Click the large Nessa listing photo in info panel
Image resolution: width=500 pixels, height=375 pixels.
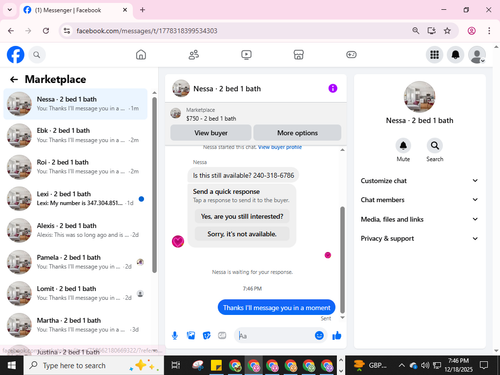(x=419, y=97)
